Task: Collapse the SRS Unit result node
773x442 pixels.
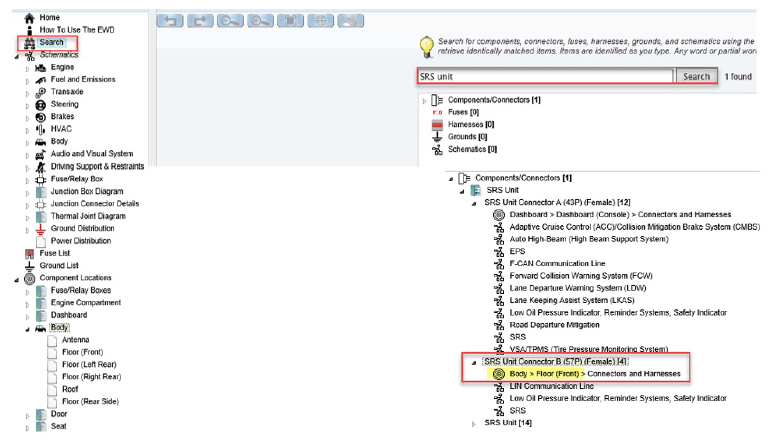Action: coord(462,192)
